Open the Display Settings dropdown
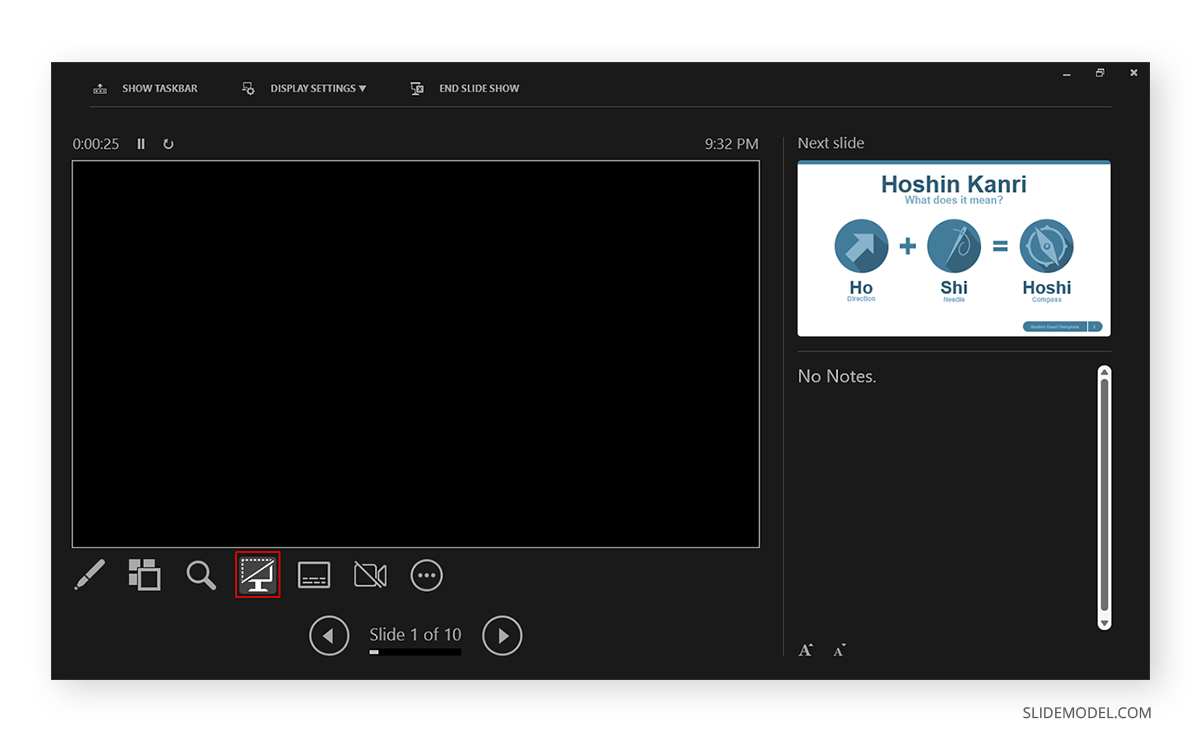 [x=304, y=88]
